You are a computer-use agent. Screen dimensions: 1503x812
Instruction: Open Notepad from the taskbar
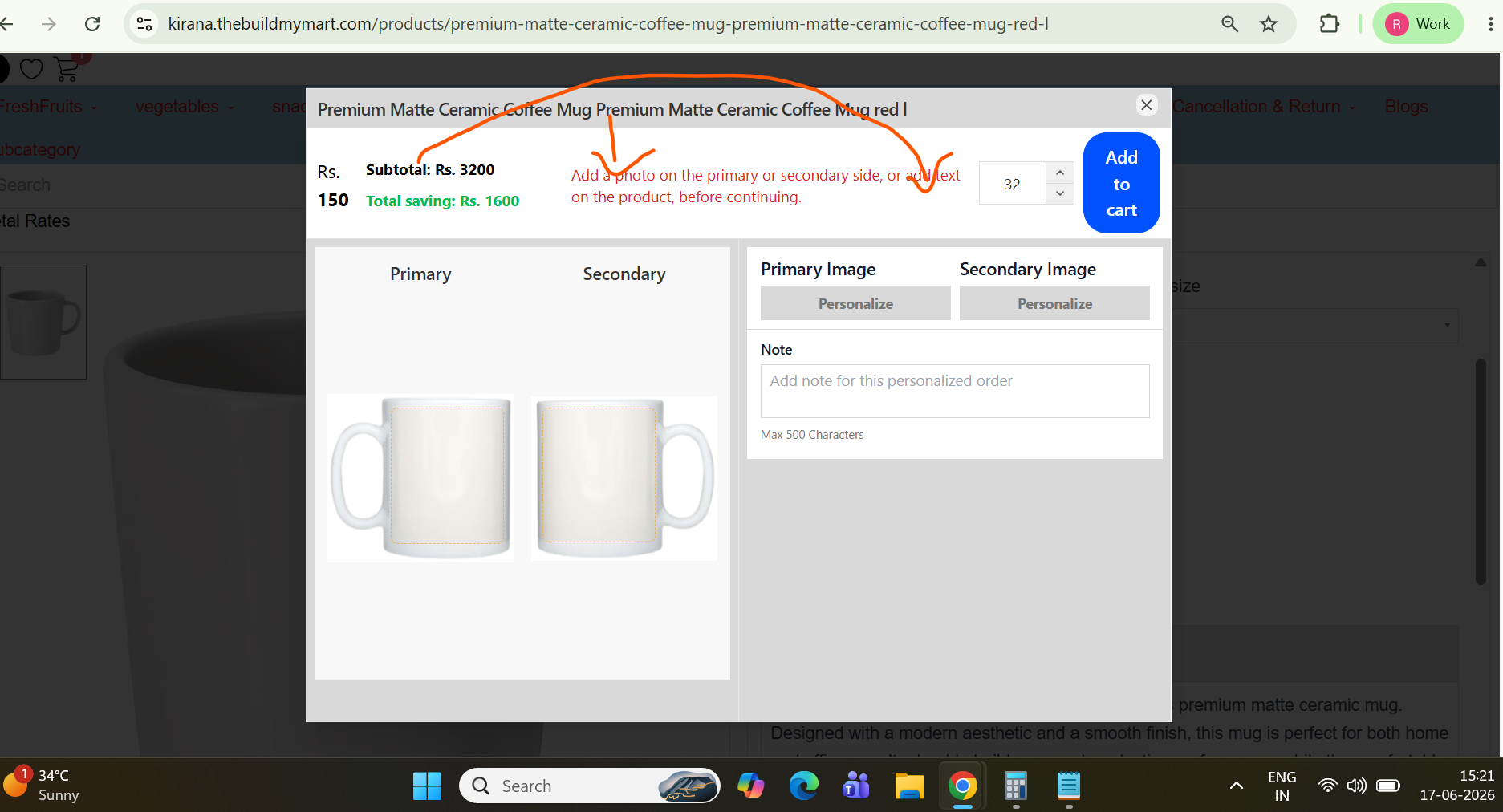1069,786
